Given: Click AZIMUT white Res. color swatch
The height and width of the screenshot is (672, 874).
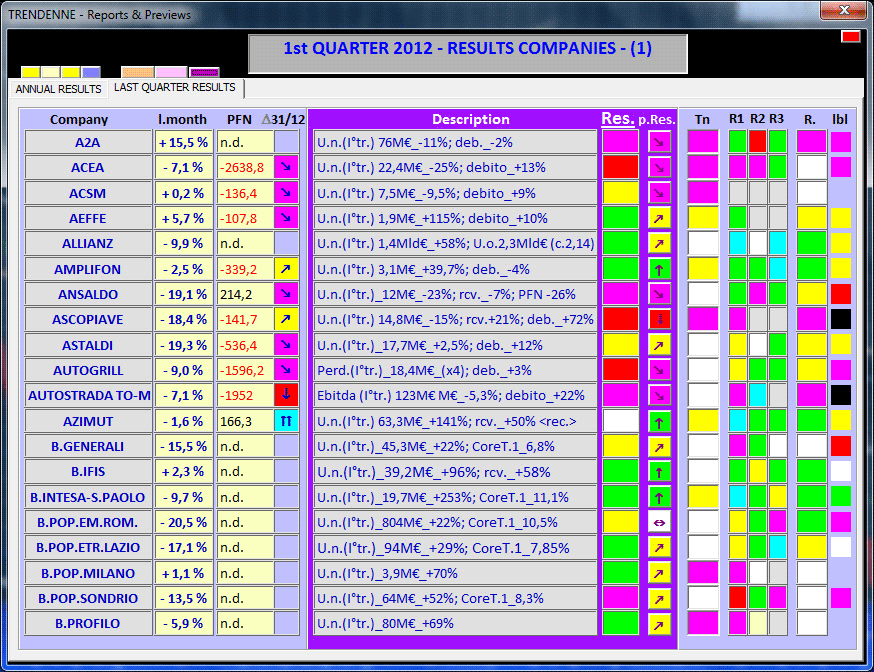Looking at the screenshot, I should click(620, 421).
